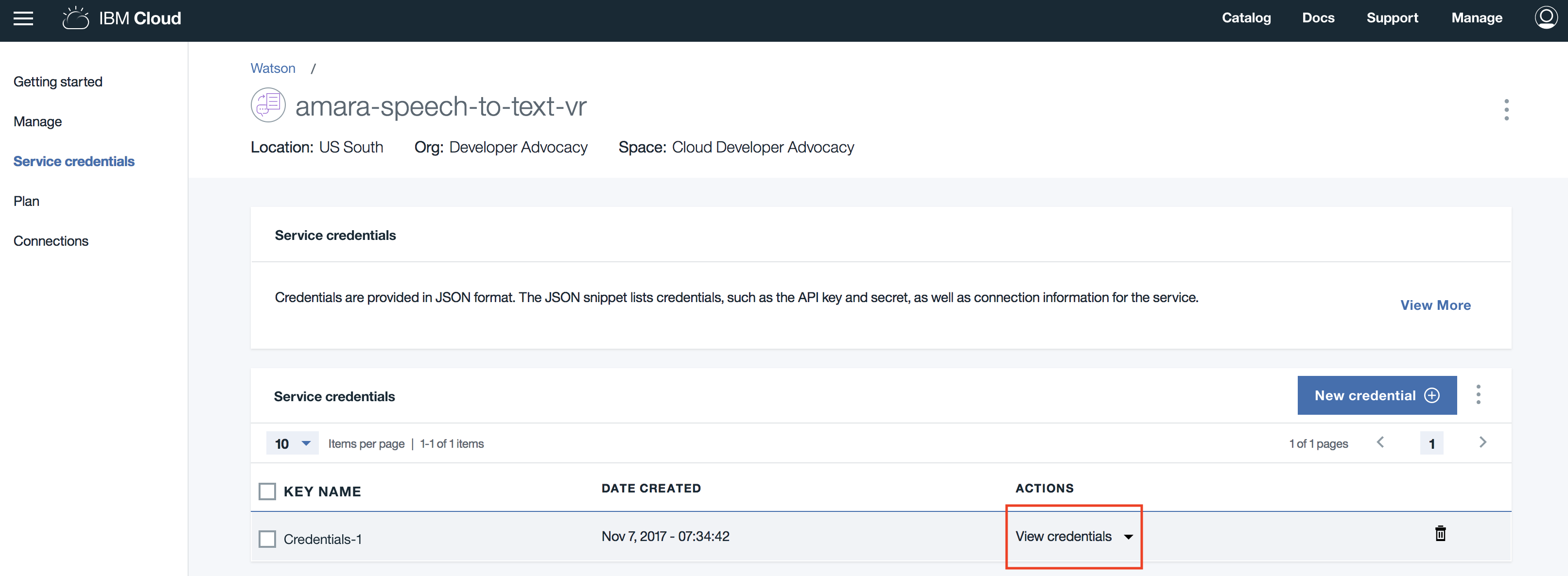This screenshot has width=1568, height=576.
Task: Open the Manage top menu
Action: (x=1476, y=17)
